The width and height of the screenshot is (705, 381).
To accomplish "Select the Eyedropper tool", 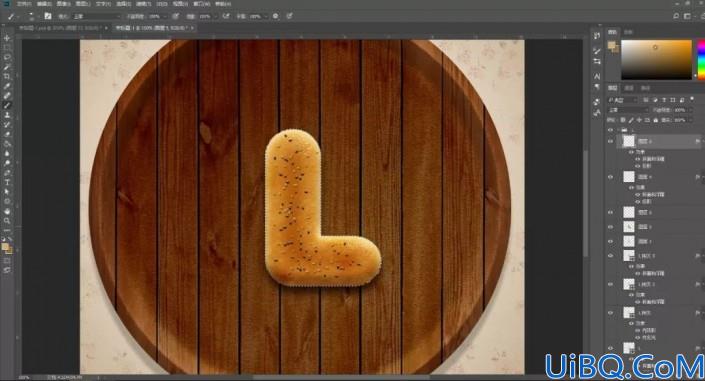I will click(7, 86).
